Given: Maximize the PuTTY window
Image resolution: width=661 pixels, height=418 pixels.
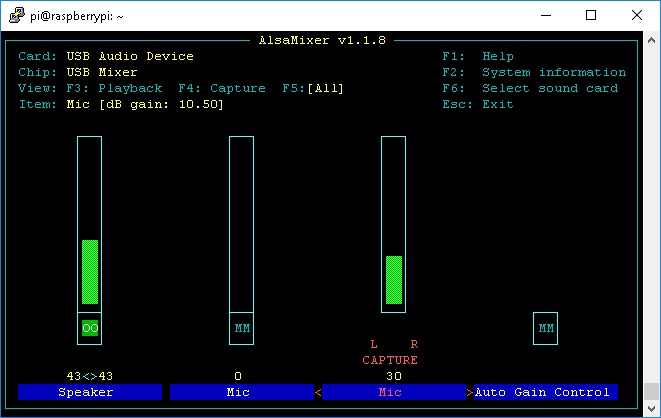Looking at the screenshot, I should (591, 16).
